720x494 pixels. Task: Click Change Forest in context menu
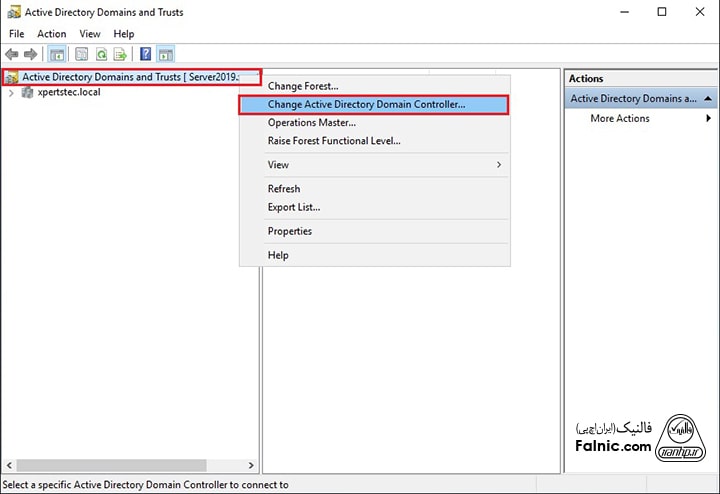(x=303, y=86)
